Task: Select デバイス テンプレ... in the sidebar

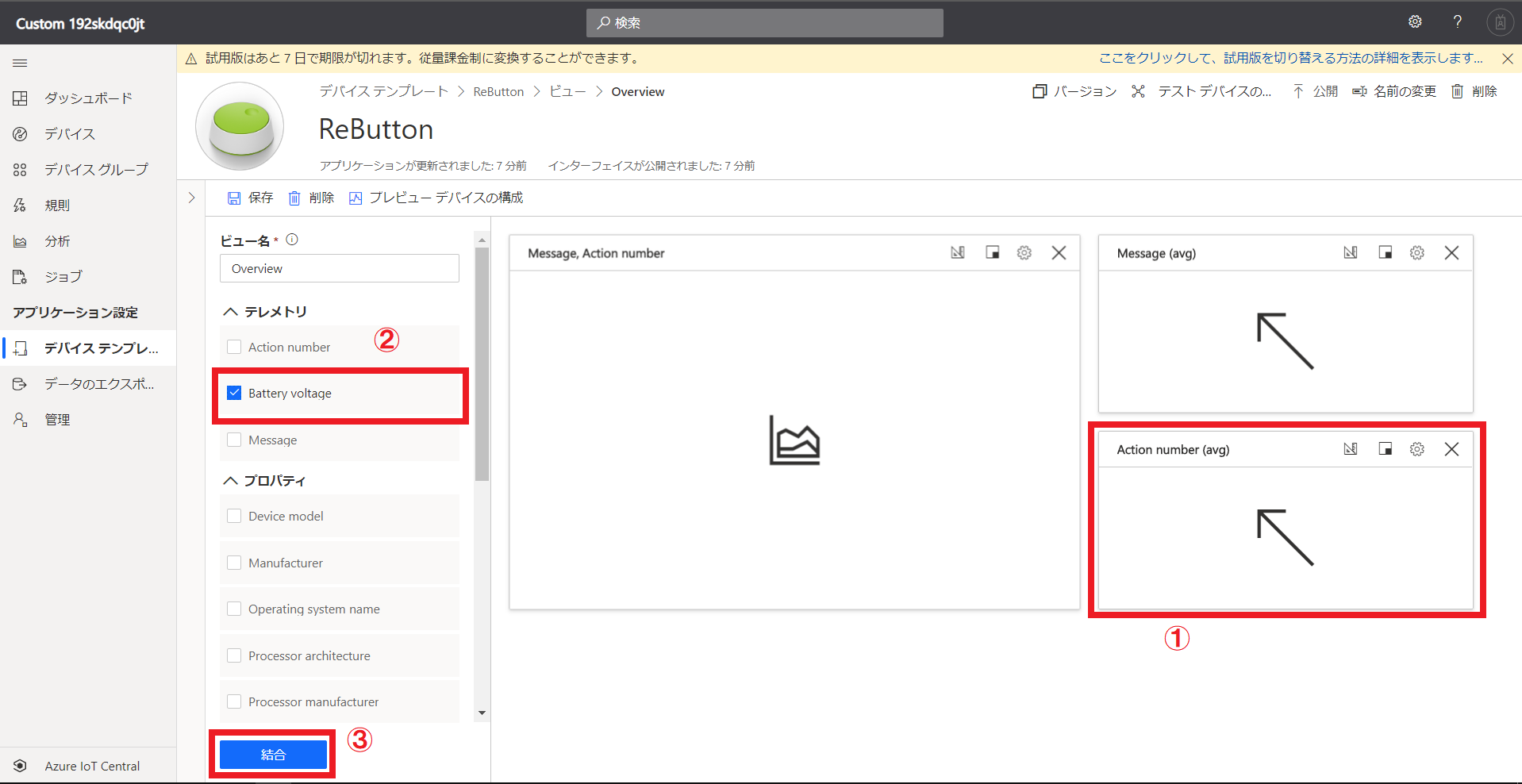Action: 88,348
